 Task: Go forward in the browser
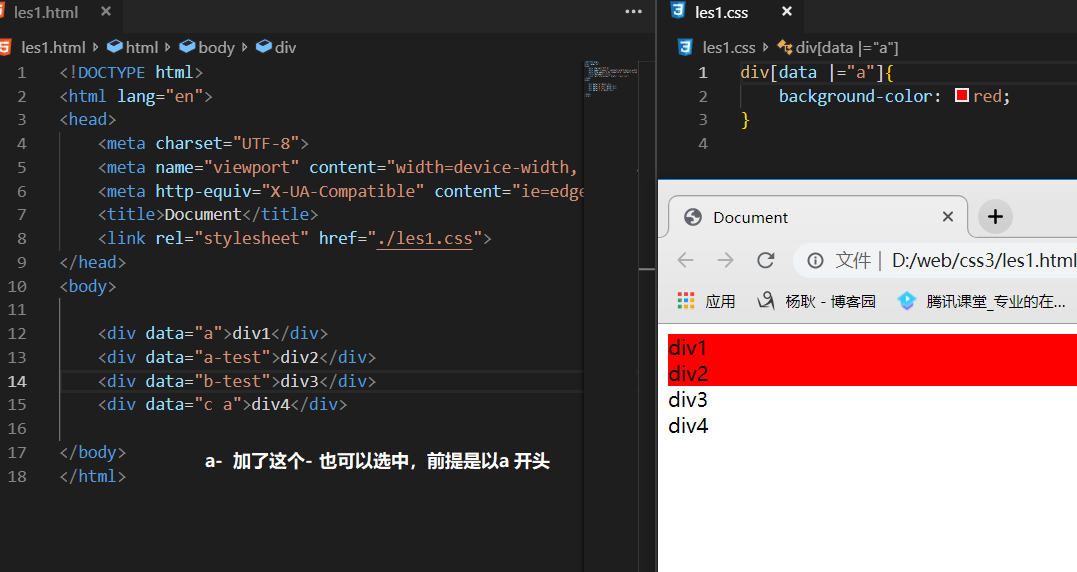pyautogui.click(x=725, y=260)
